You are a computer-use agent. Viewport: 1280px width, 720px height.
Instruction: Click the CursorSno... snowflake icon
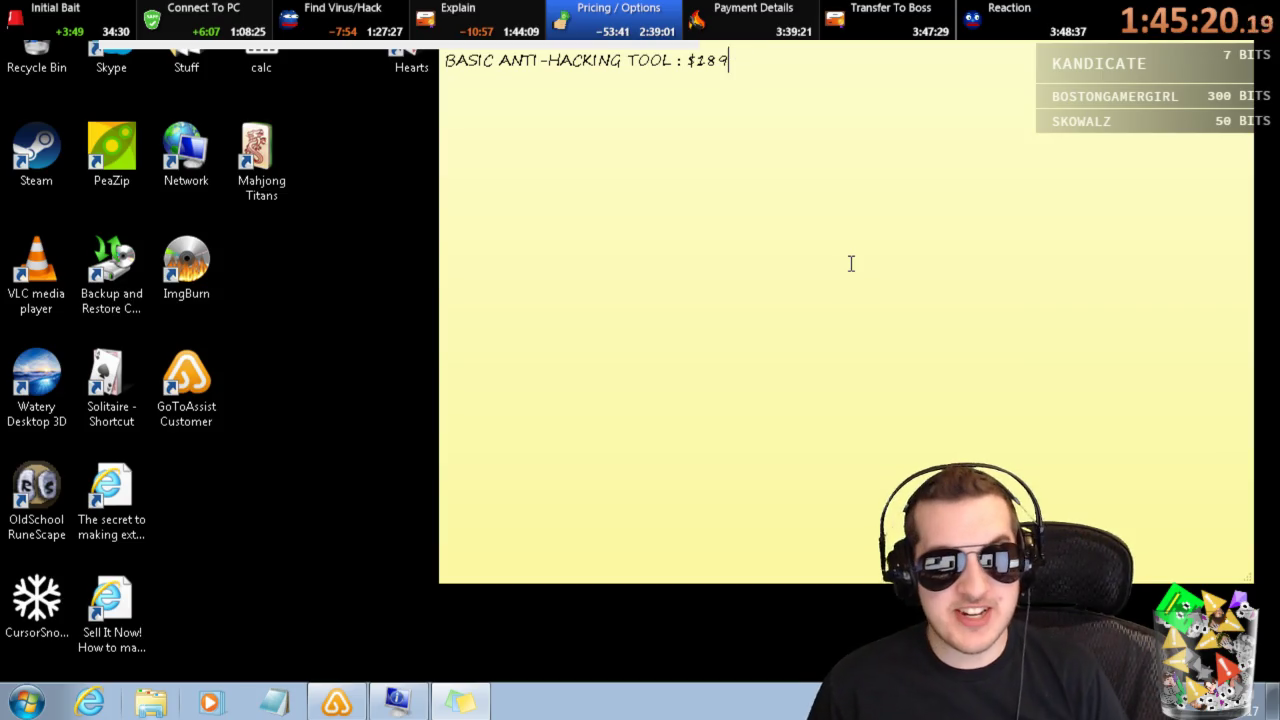click(x=36, y=607)
